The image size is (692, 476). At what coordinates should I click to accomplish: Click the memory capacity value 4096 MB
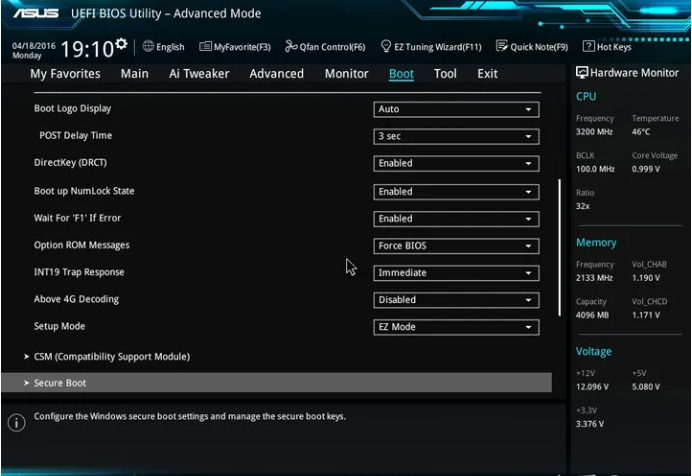[592, 315]
